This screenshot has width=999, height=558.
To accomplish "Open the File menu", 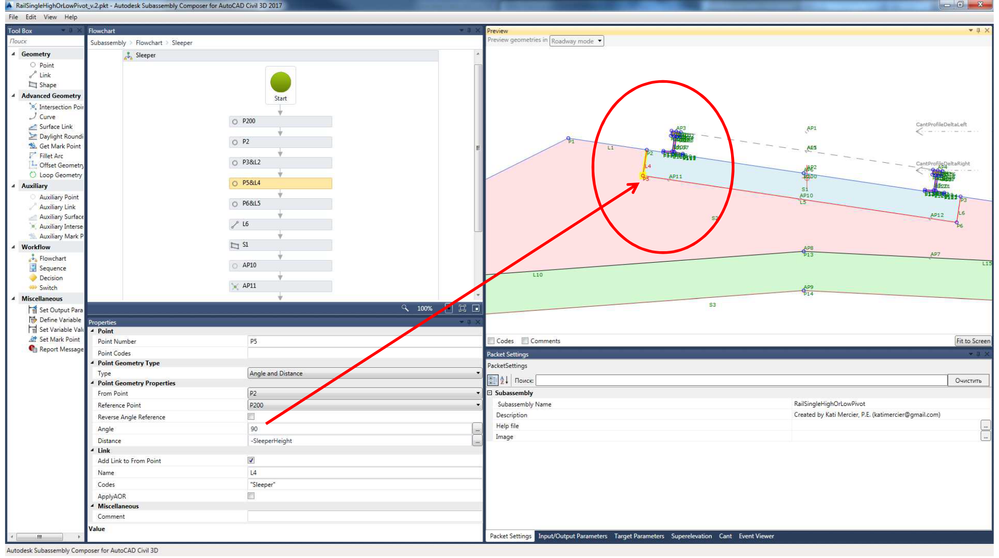I will (13, 17).
